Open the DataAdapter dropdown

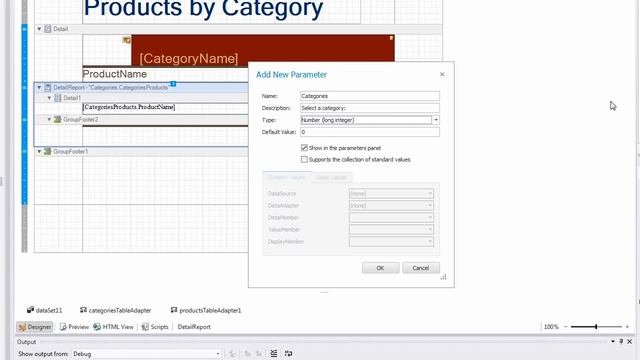(430, 205)
